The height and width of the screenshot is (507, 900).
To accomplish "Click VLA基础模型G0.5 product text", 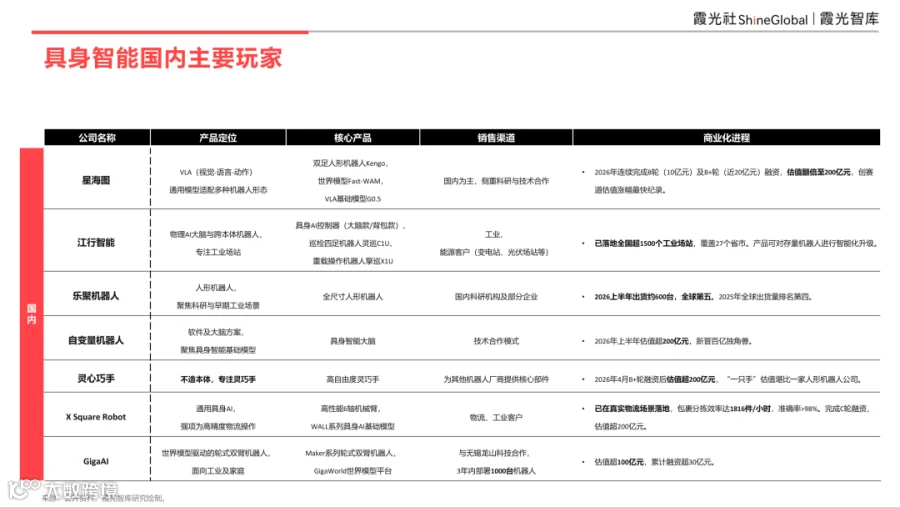I will click(352, 199).
